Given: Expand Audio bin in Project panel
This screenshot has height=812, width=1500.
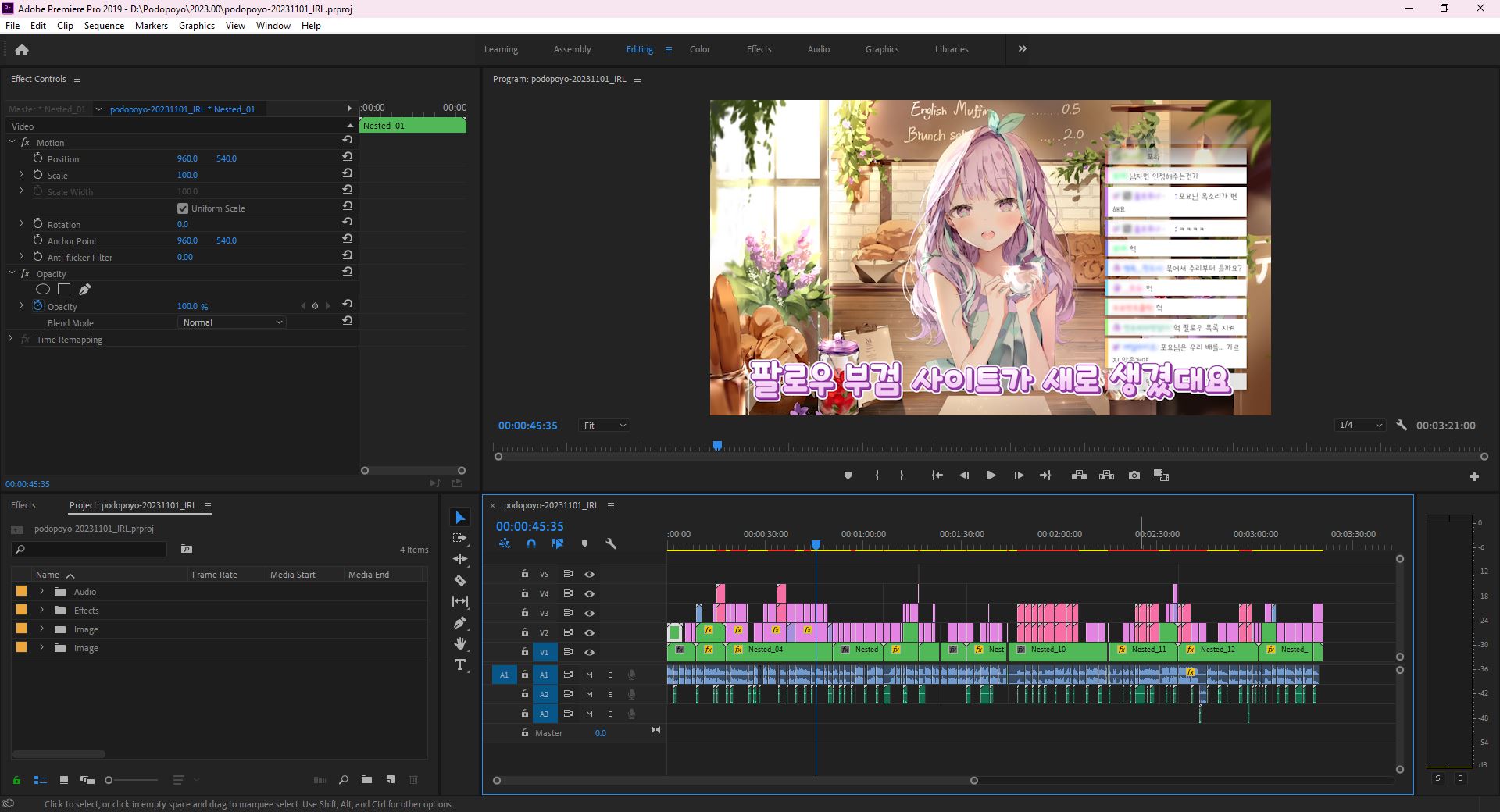Looking at the screenshot, I should [42, 591].
